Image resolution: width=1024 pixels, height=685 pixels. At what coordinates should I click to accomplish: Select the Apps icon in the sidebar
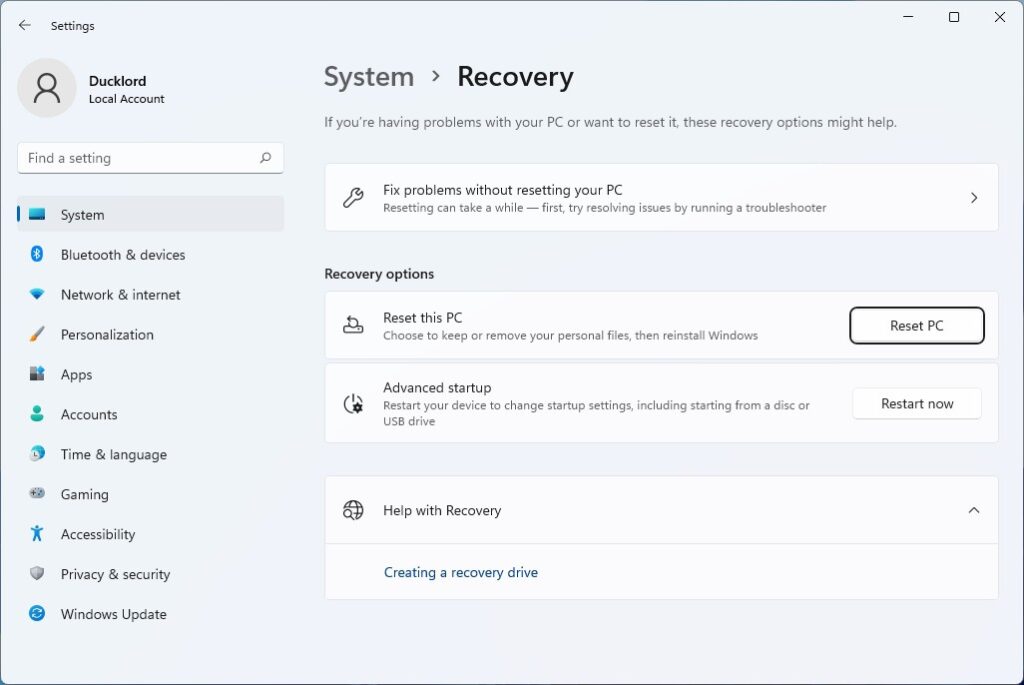pyautogui.click(x=36, y=374)
